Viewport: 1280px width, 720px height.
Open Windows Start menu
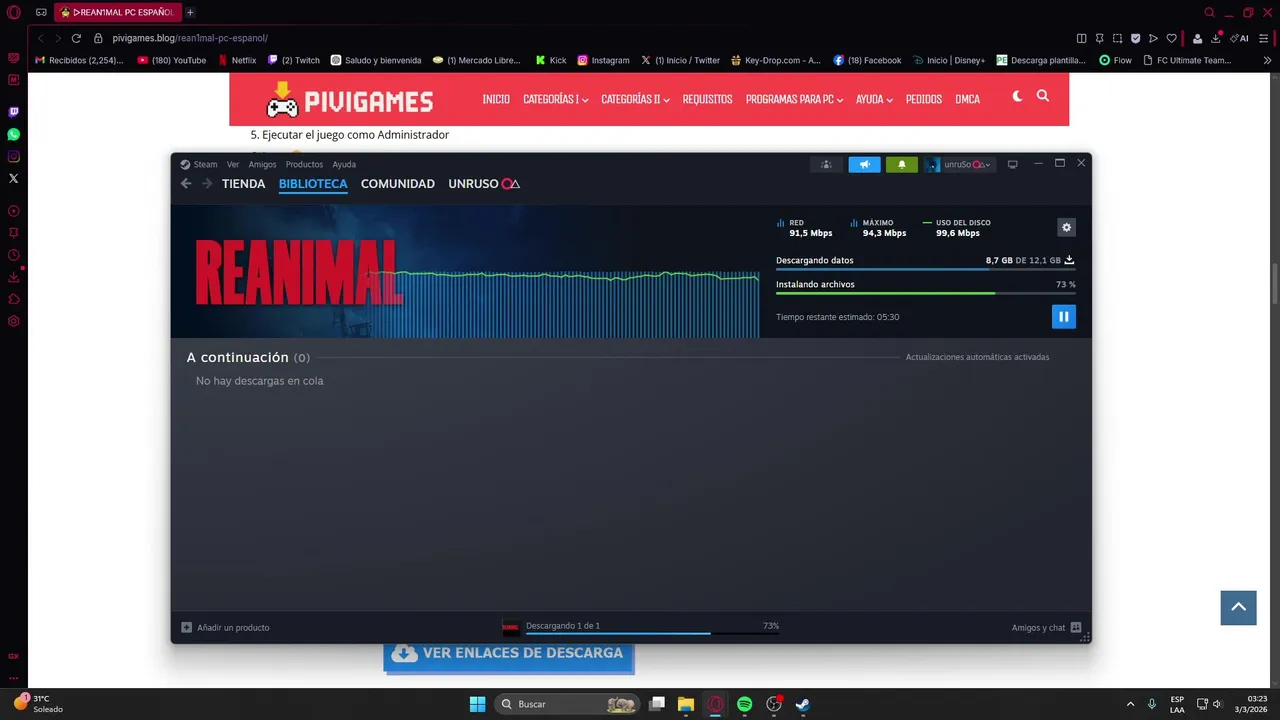click(477, 704)
